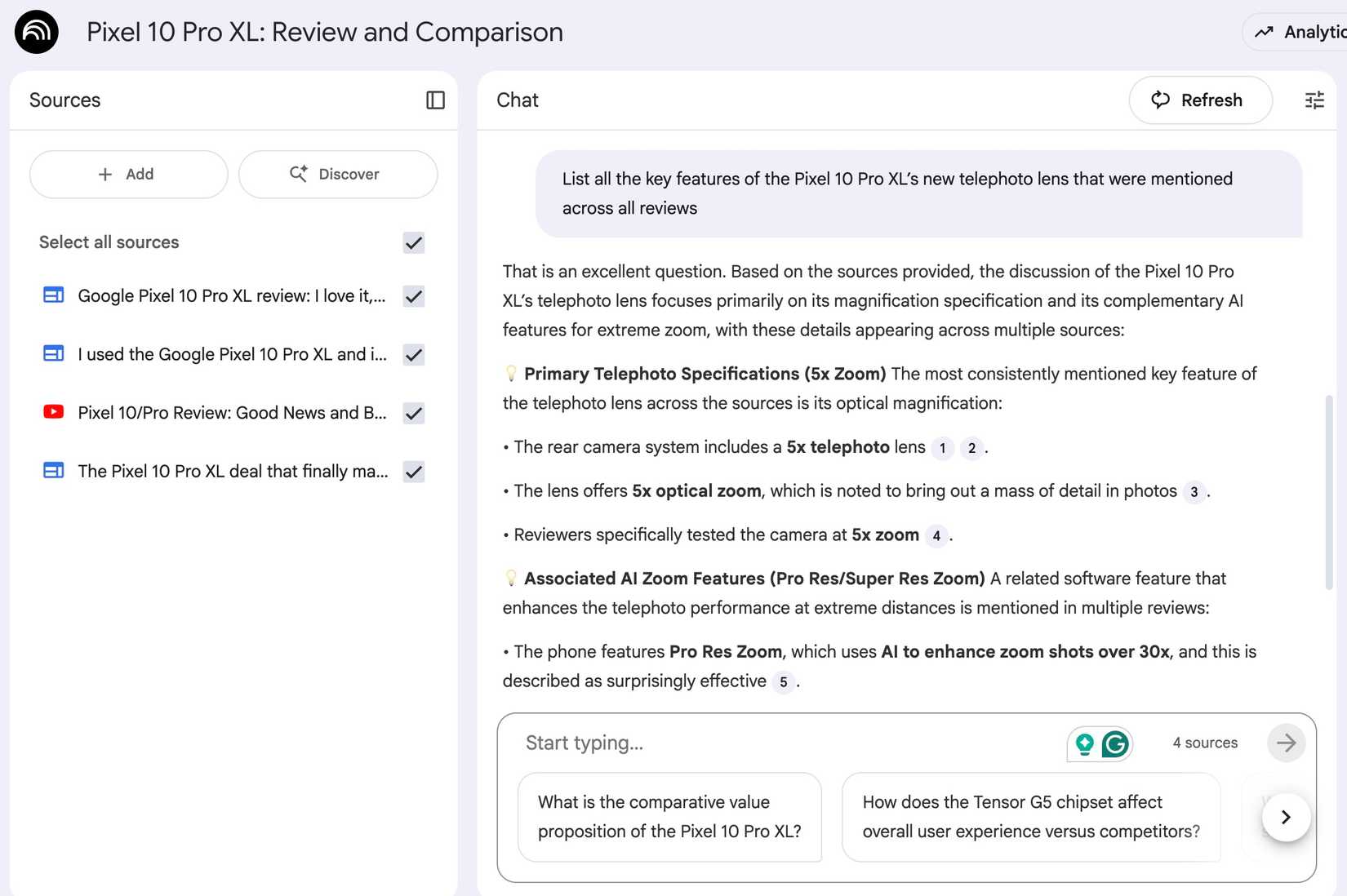Click the NotebookLM logo in the top corner
Screen dimensions: 1347x896
pyautogui.click(x=36, y=31)
